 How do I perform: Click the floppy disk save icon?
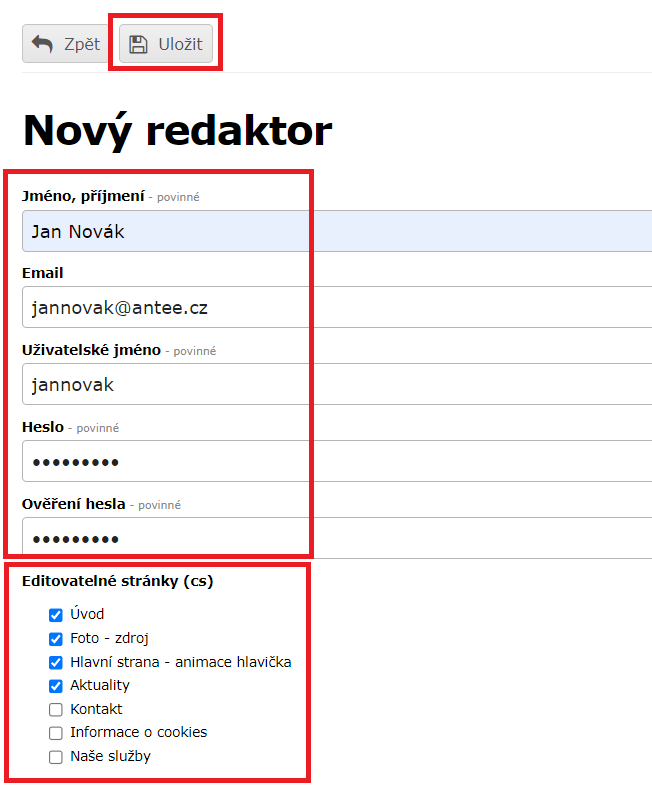tap(139, 44)
